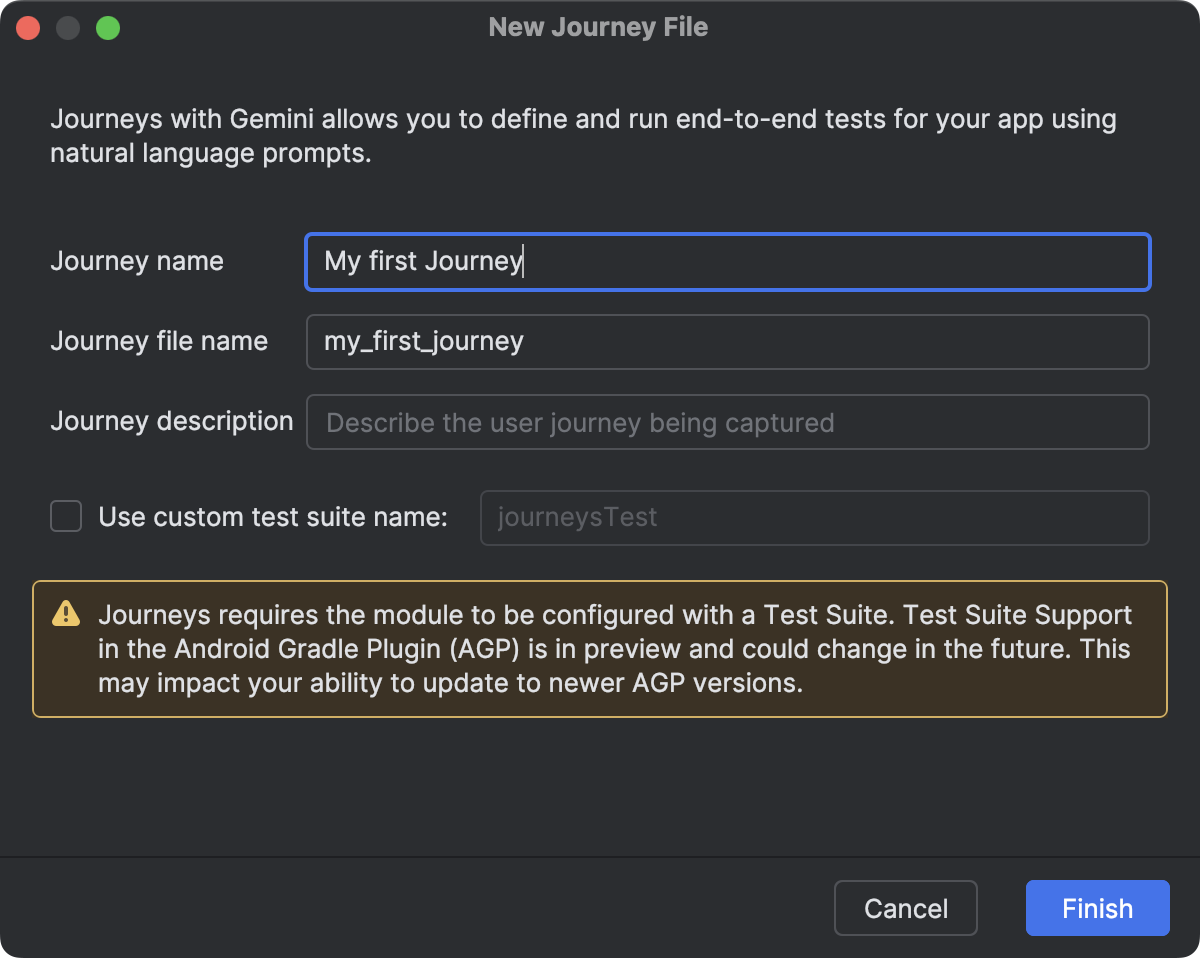The image size is (1200, 958).
Task: Select the journeysTest test suite name field
Action: coord(815,517)
